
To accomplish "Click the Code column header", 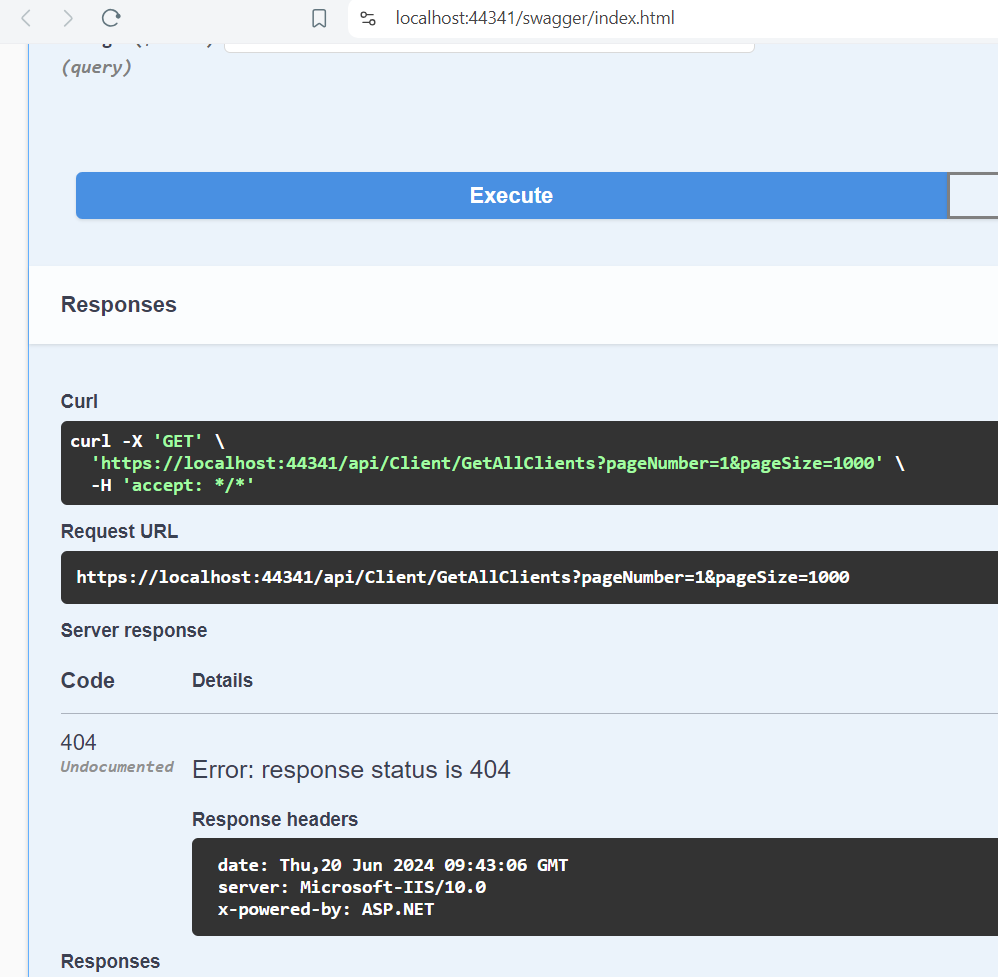I will click(x=87, y=680).
